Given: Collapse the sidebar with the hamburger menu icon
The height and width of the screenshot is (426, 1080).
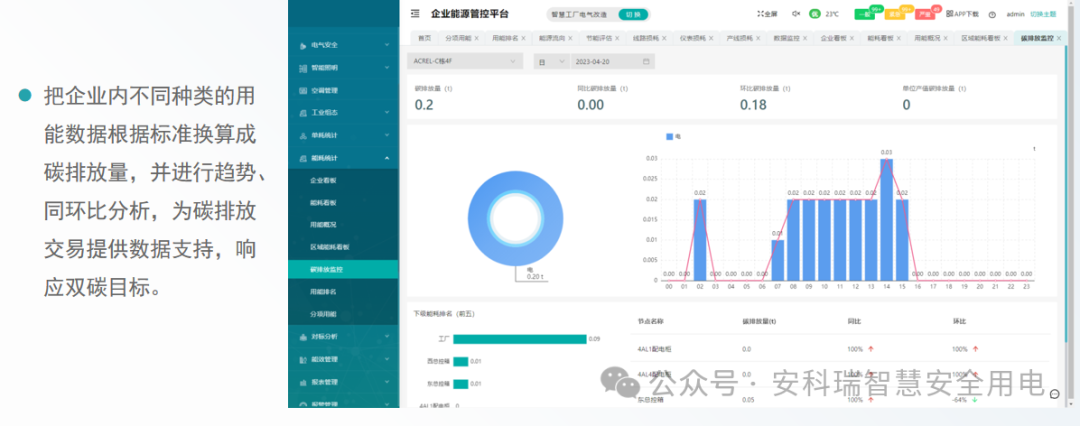Looking at the screenshot, I should [415, 14].
